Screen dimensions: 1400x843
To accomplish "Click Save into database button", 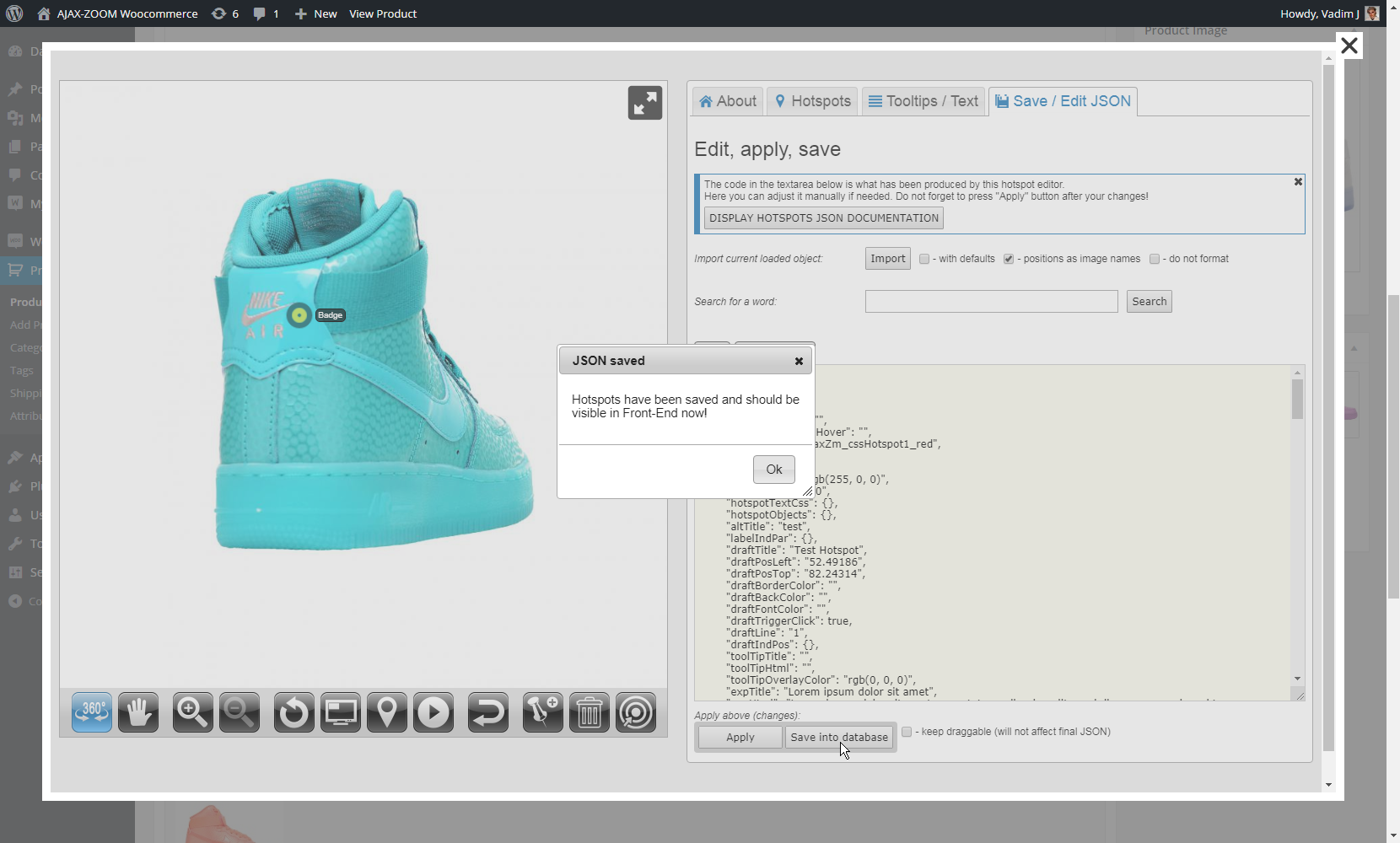I will click(x=839, y=738).
